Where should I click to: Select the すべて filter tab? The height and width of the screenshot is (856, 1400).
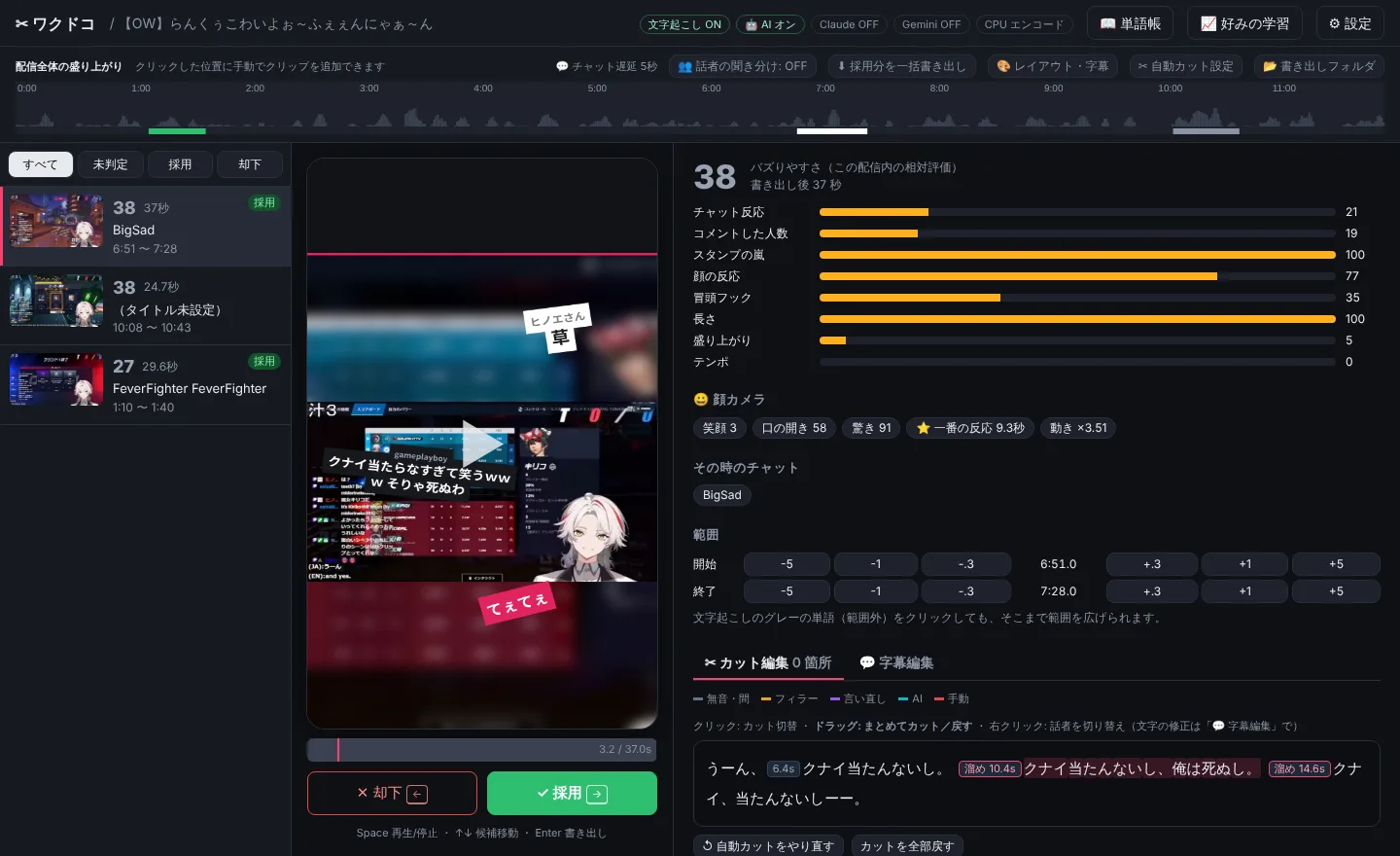click(x=40, y=164)
